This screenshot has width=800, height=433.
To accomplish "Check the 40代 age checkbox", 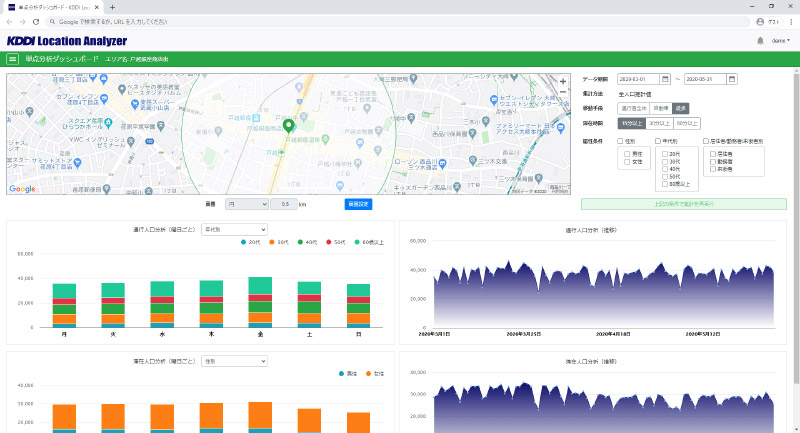I will pos(665,169).
